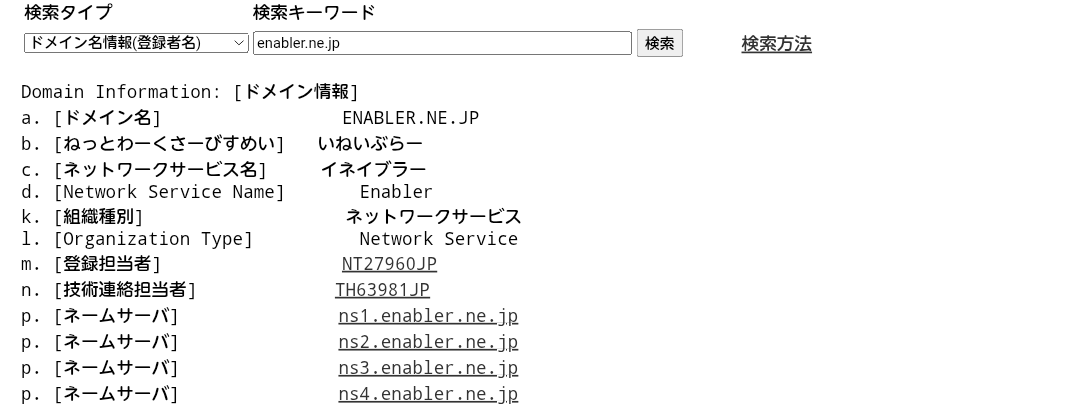The image size is (1080, 404).
Task: Click the ns4.enabler.ne.jp name server link
Action: 428,394
